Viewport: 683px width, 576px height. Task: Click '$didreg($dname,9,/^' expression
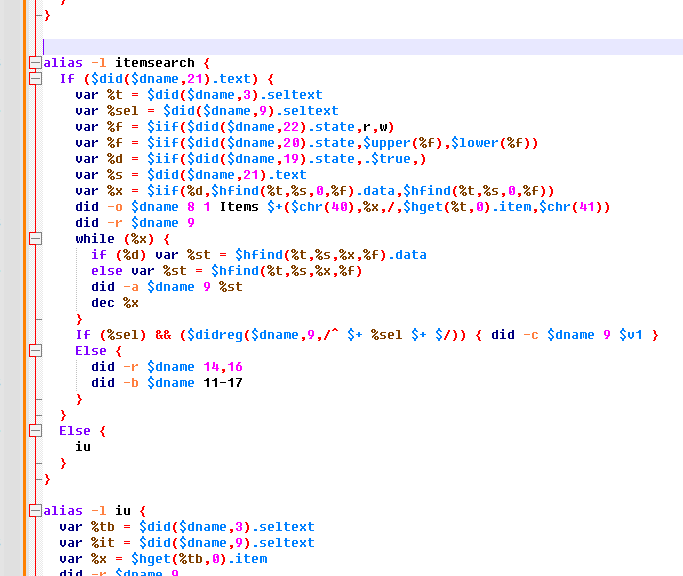point(263,335)
